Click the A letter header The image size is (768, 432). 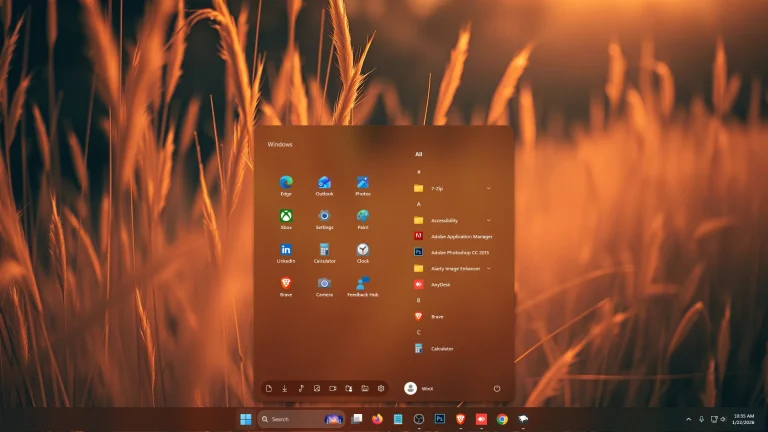[x=418, y=204]
